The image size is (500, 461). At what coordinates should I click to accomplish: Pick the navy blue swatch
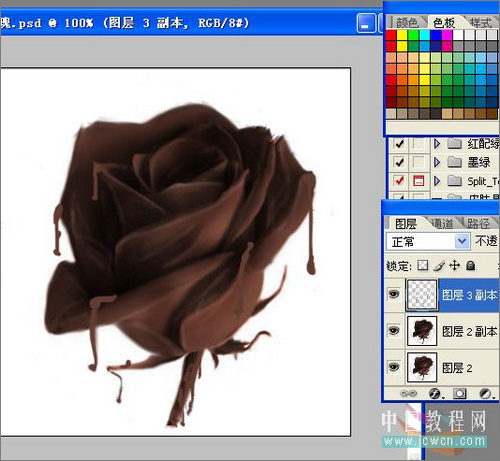point(436,46)
